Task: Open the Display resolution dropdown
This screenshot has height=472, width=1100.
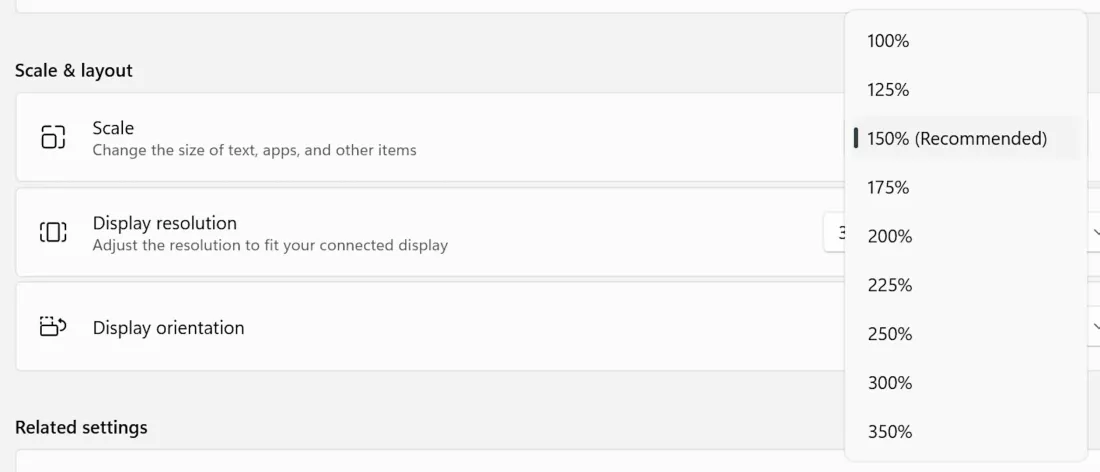Action: pos(835,233)
